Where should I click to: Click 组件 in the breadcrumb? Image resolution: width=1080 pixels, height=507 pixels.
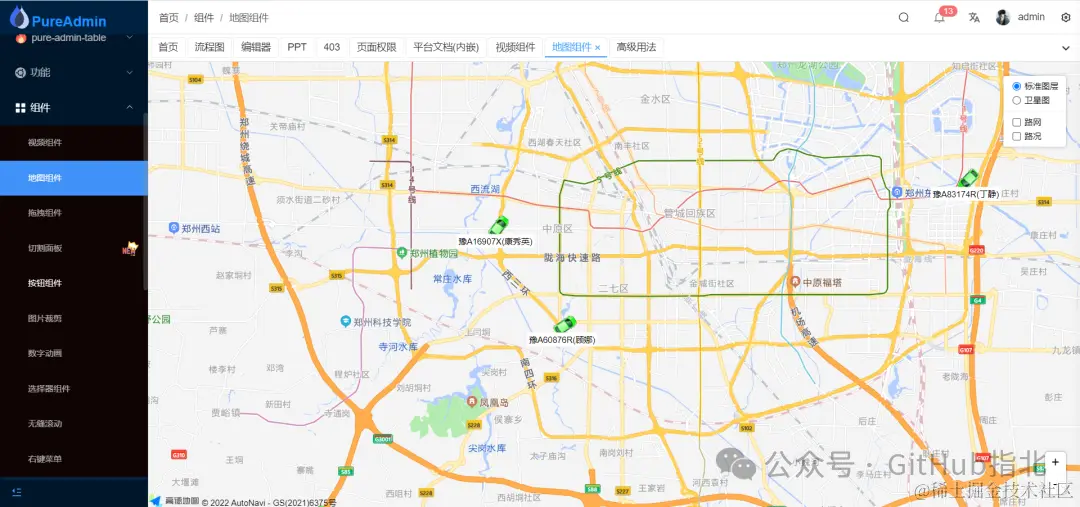204,18
